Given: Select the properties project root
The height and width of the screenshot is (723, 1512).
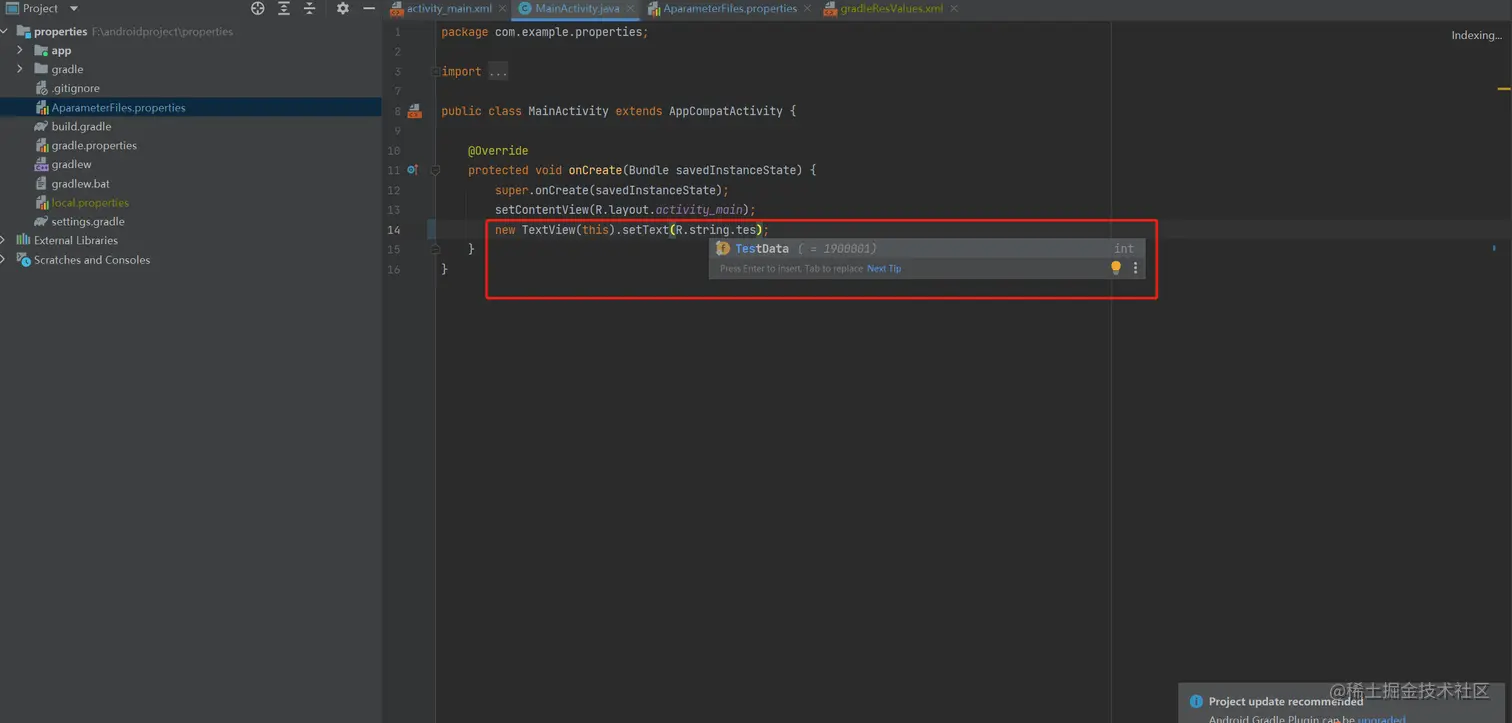Looking at the screenshot, I should (x=191, y=31).
